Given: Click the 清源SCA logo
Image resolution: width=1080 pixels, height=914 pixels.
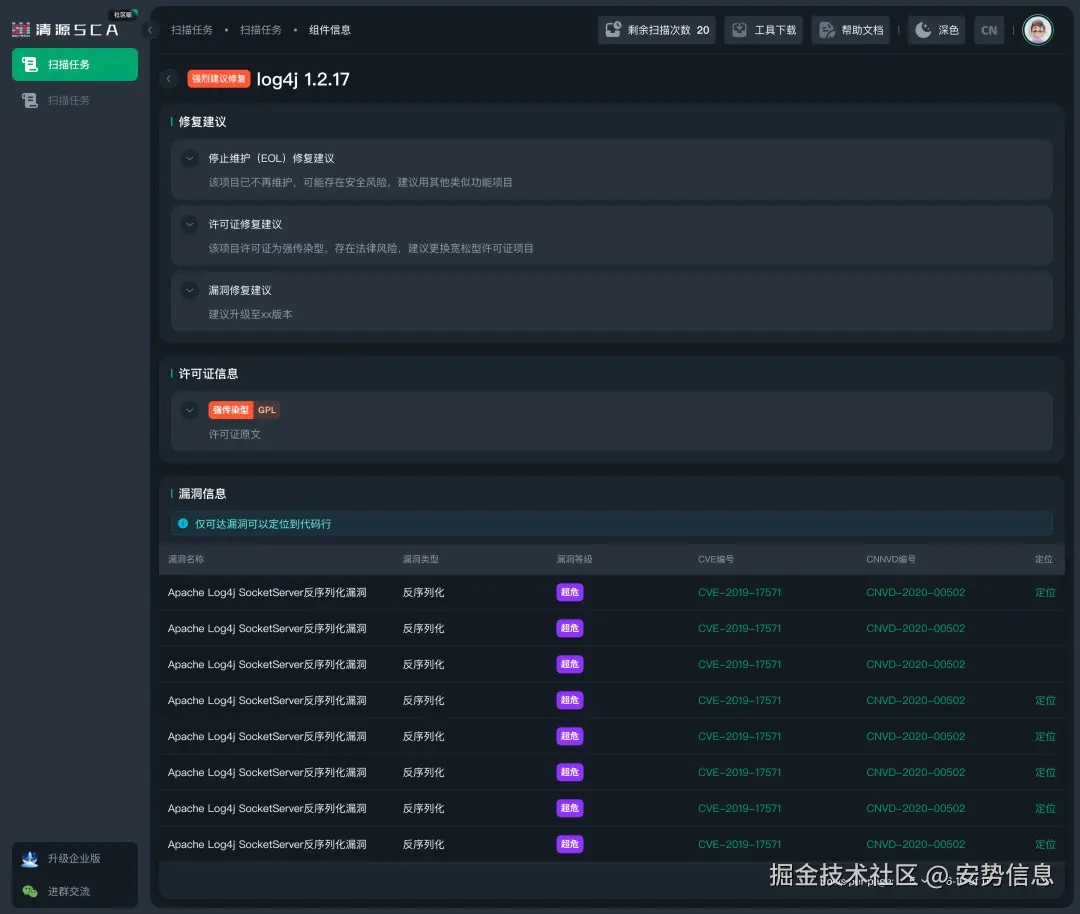Looking at the screenshot, I should click(x=65, y=30).
